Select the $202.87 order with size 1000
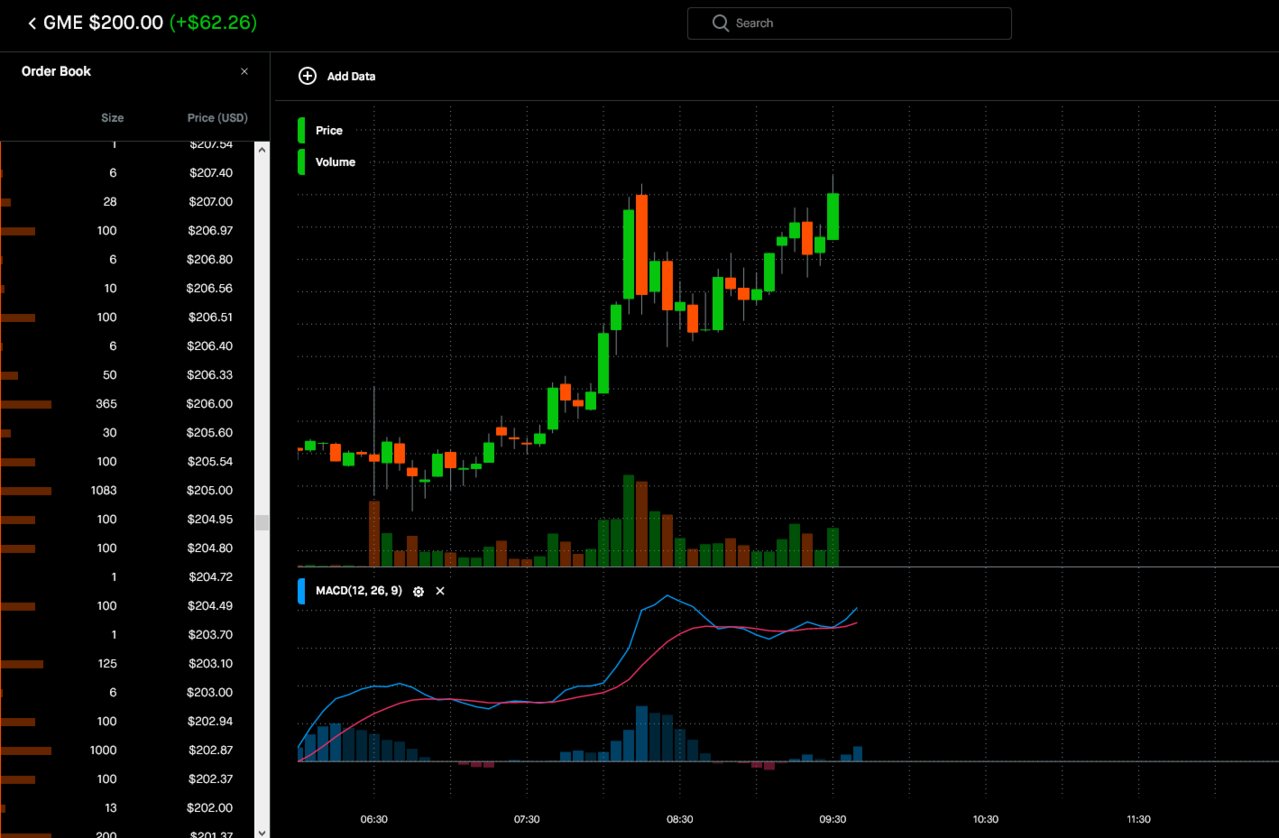This screenshot has width=1279, height=838. [x=127, y=751]
